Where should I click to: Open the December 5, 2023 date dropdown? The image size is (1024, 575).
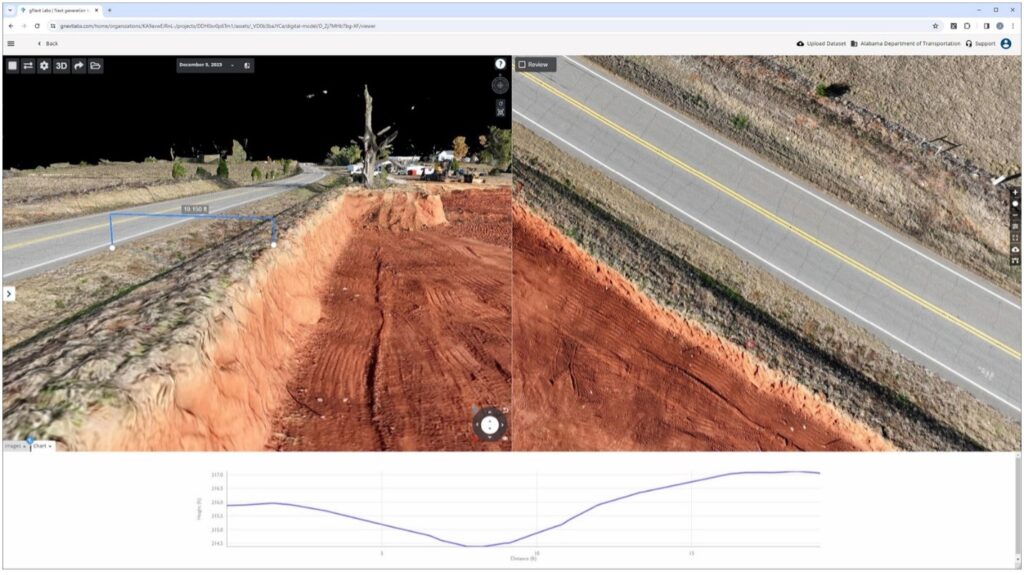[x=207, y=65]
